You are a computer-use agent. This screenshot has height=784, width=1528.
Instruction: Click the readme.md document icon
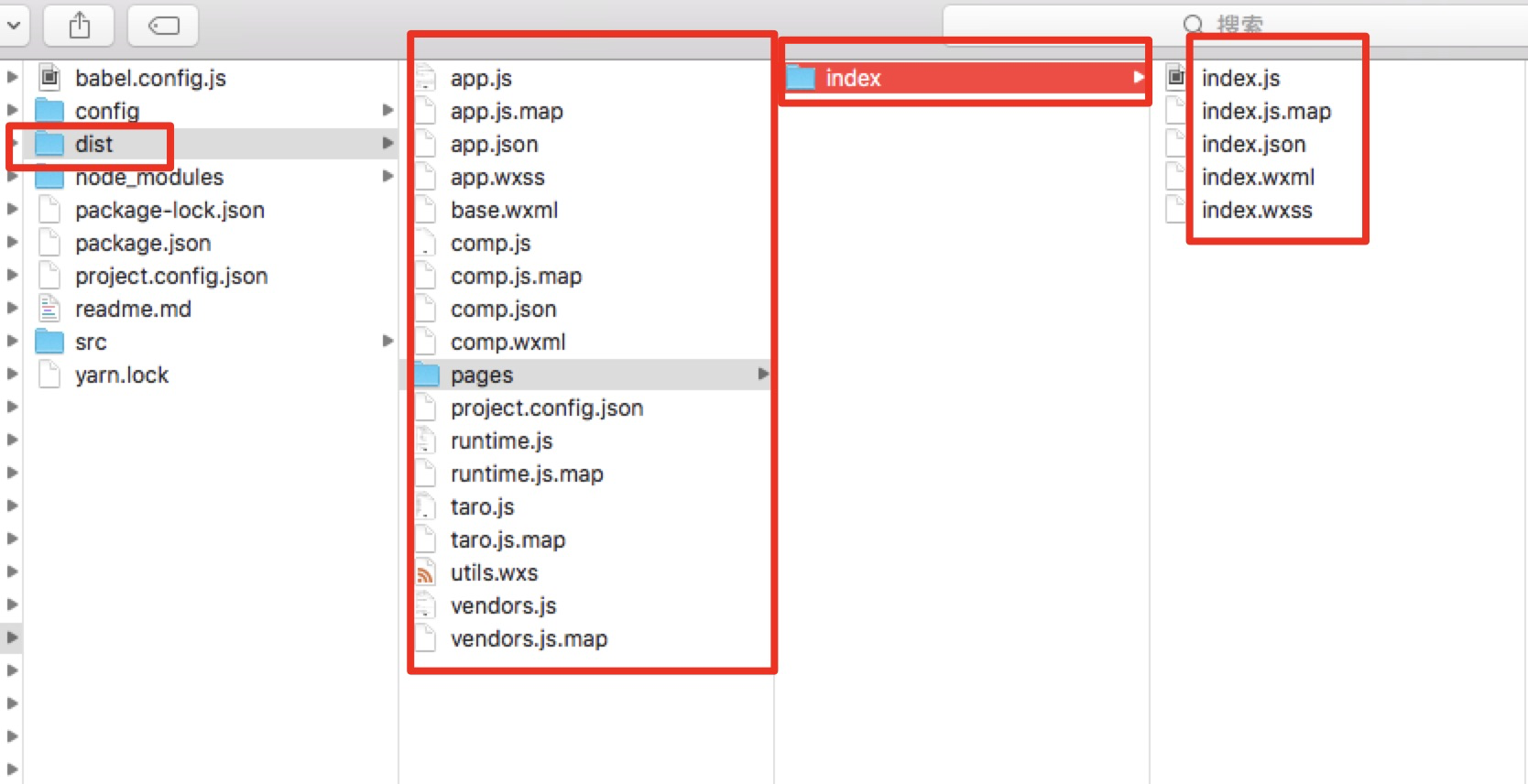49,309
